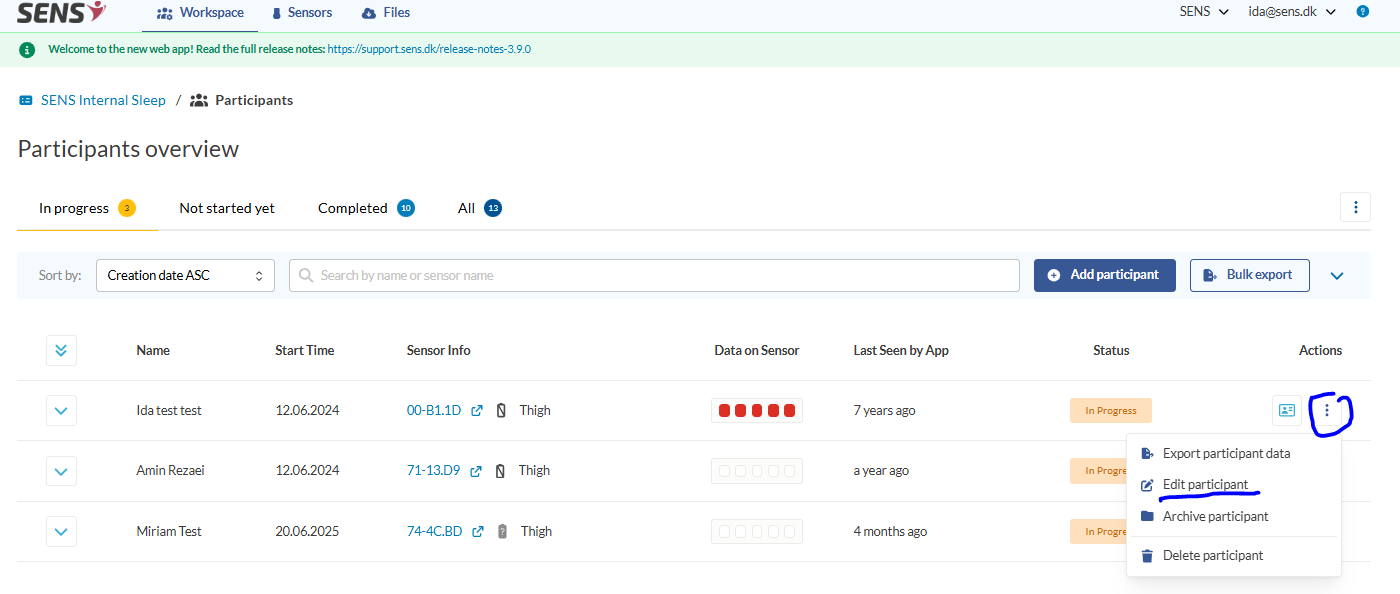Screen dimensions: 1400x594
Task: Open the Sort by Creation date dropdown
Action: (185, 275)
